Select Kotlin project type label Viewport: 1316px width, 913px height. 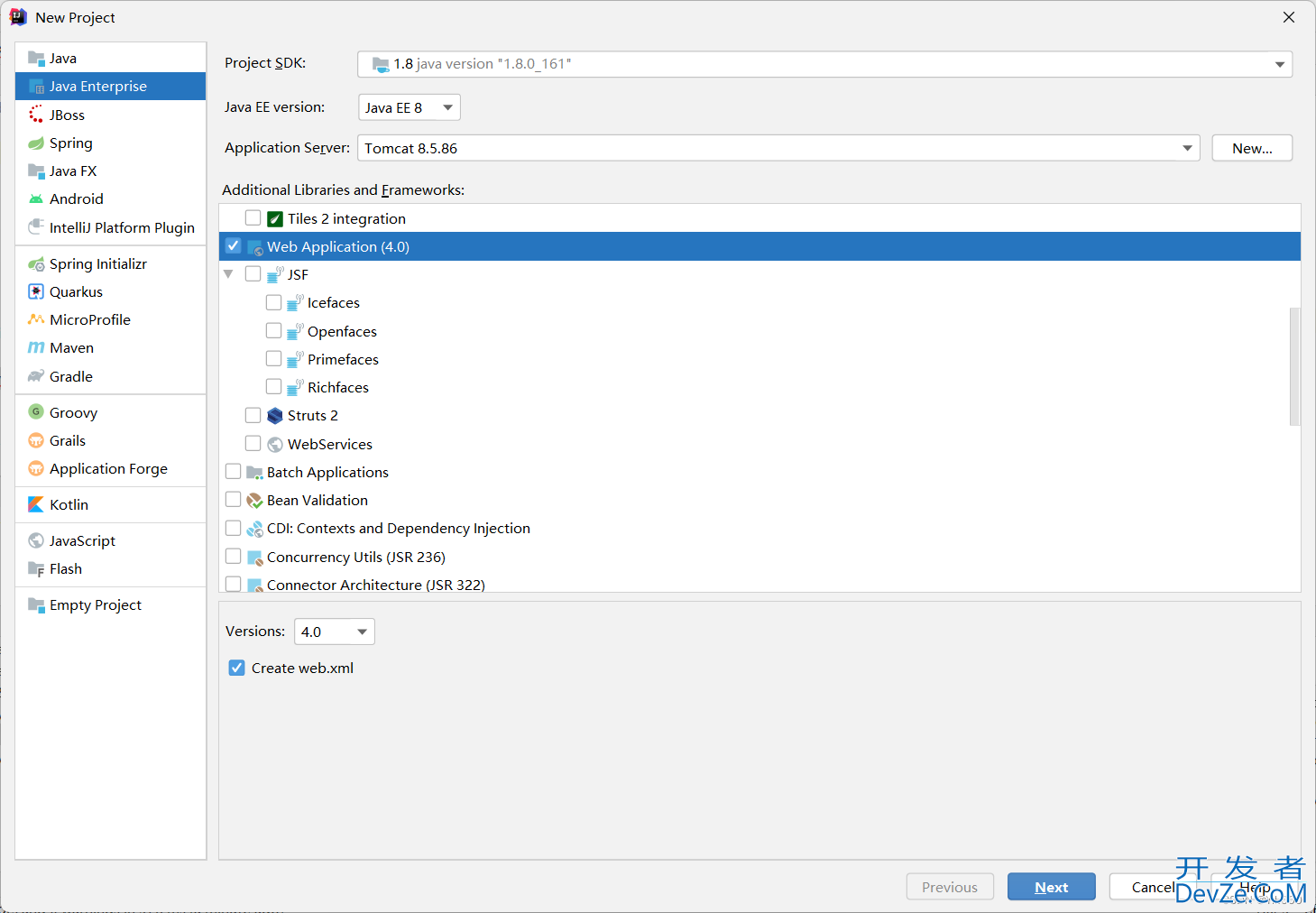coord(69,504)
